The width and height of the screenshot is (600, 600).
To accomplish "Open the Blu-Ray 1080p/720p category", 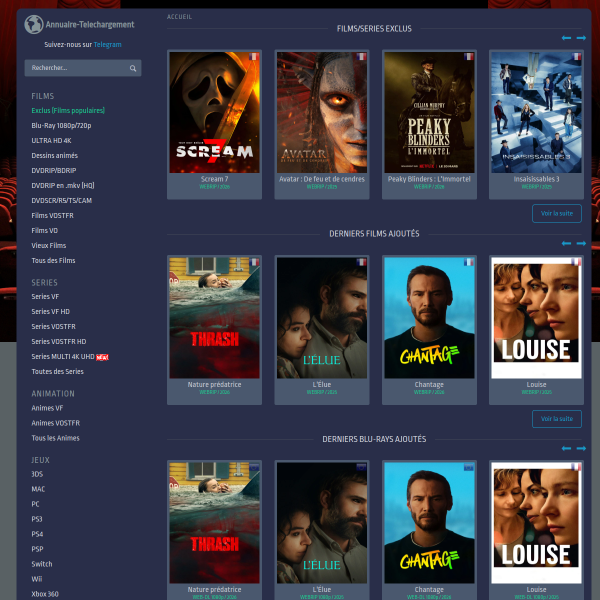I will [x=61, y=125].
